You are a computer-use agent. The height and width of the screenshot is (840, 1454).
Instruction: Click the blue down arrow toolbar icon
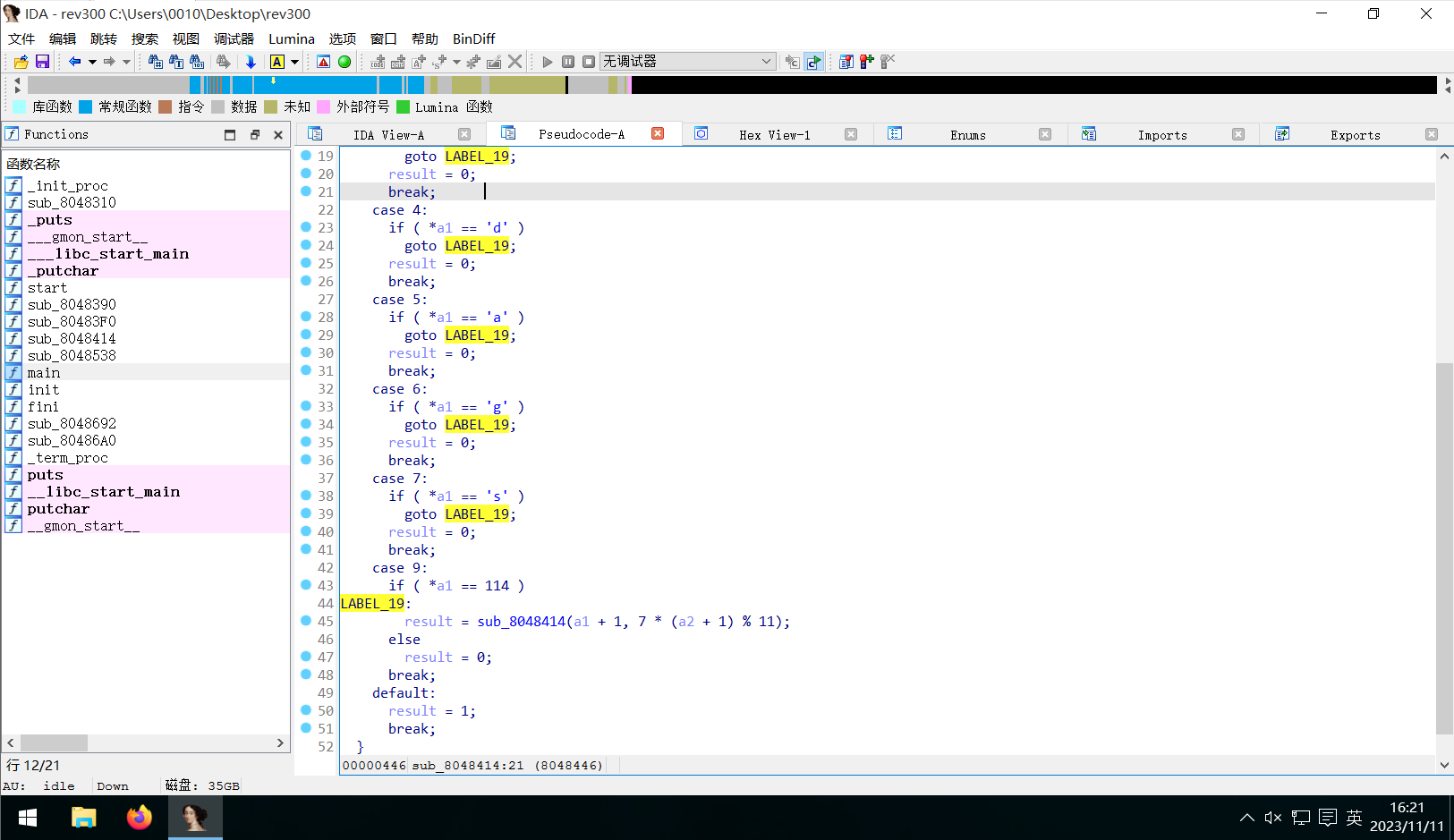click(251, 62)
